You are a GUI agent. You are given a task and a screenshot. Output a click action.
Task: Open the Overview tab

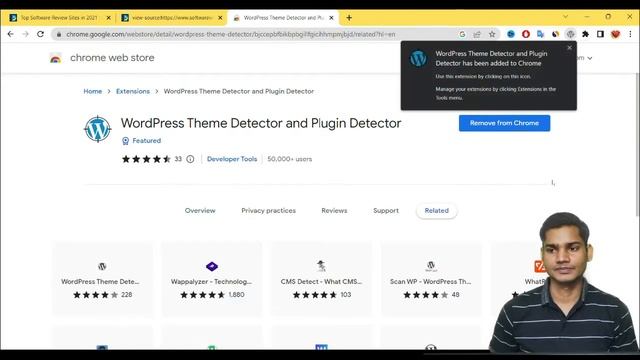pyautogui.click(x=200, y=211)
